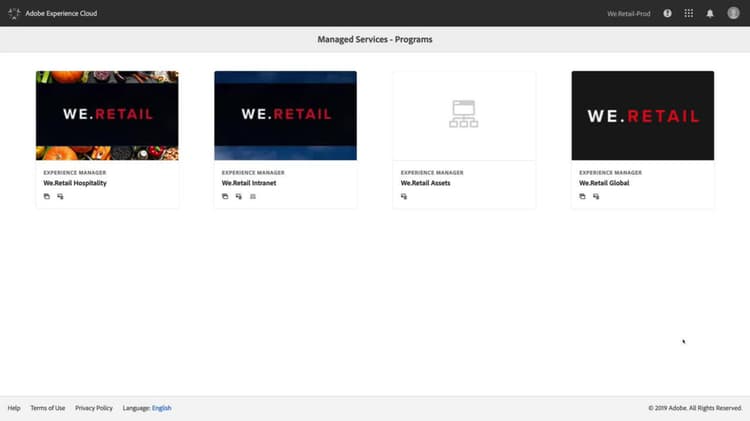Screen dimensions: 750x421
Task: Open the user profile avatar
Action: click(733, 13)
